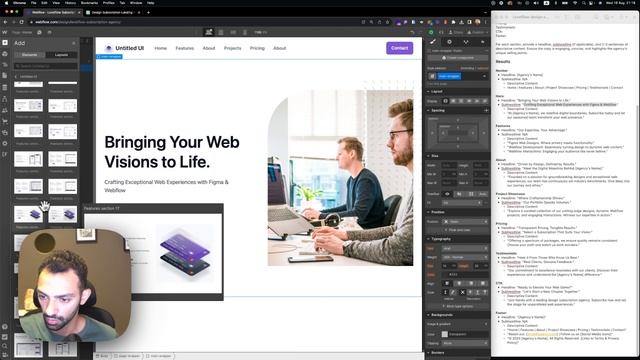
Task: Click the Webflow W logo menu
Action: (x=5, y=32)
